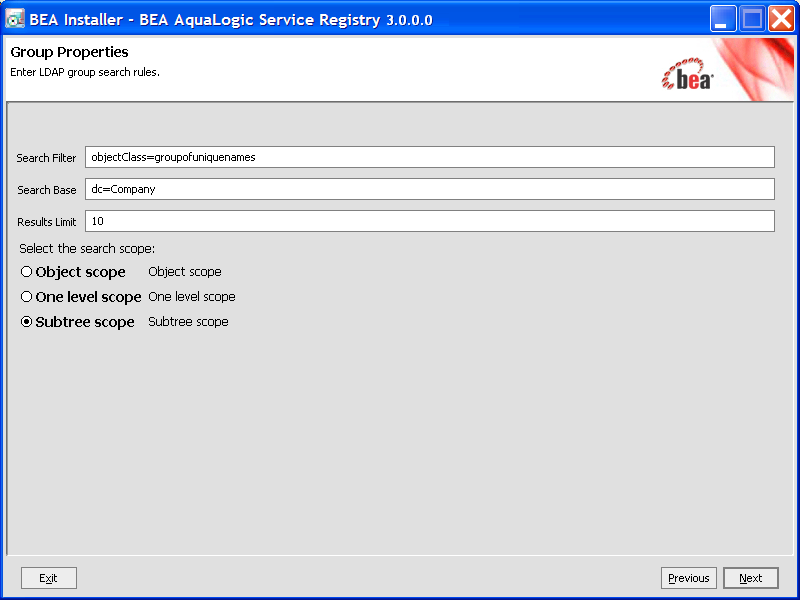Click the bea logo

[687, 74]
